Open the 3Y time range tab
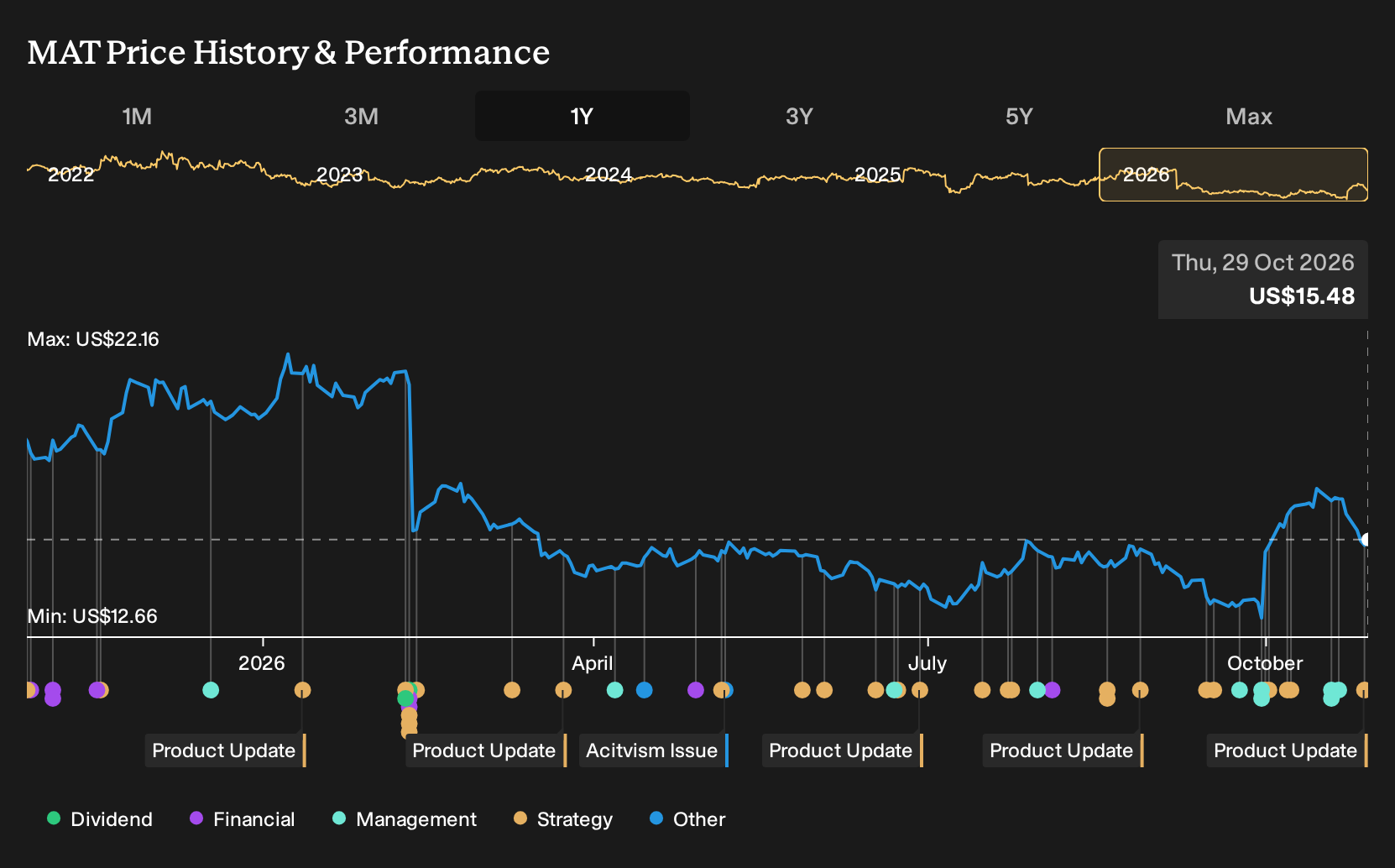 tap(799, 116)
